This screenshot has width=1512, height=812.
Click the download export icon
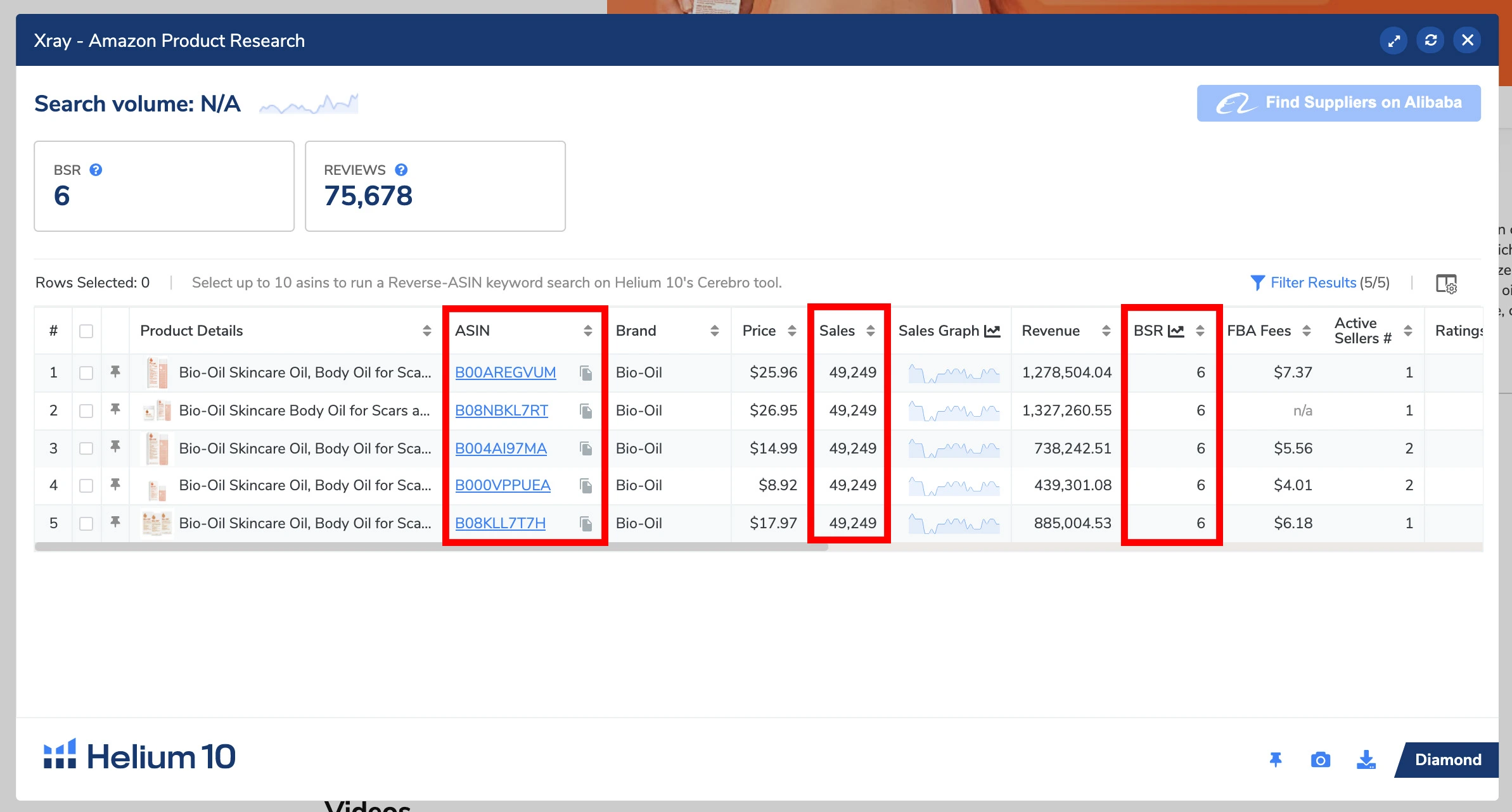click(x=1366, y=759)
